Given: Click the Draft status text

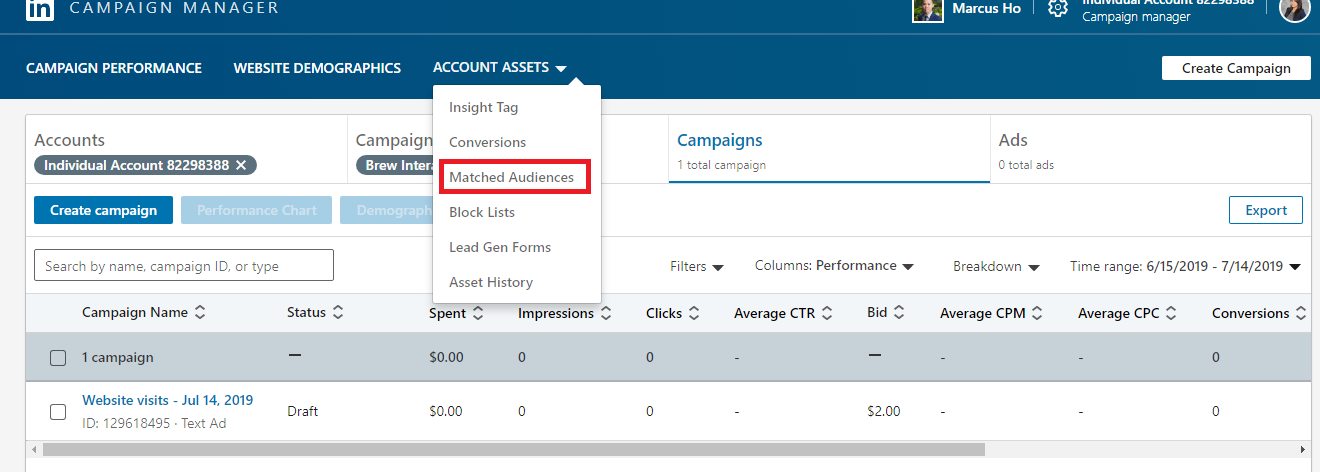Looking at the screenshot, I should click(x=304, y=411).
